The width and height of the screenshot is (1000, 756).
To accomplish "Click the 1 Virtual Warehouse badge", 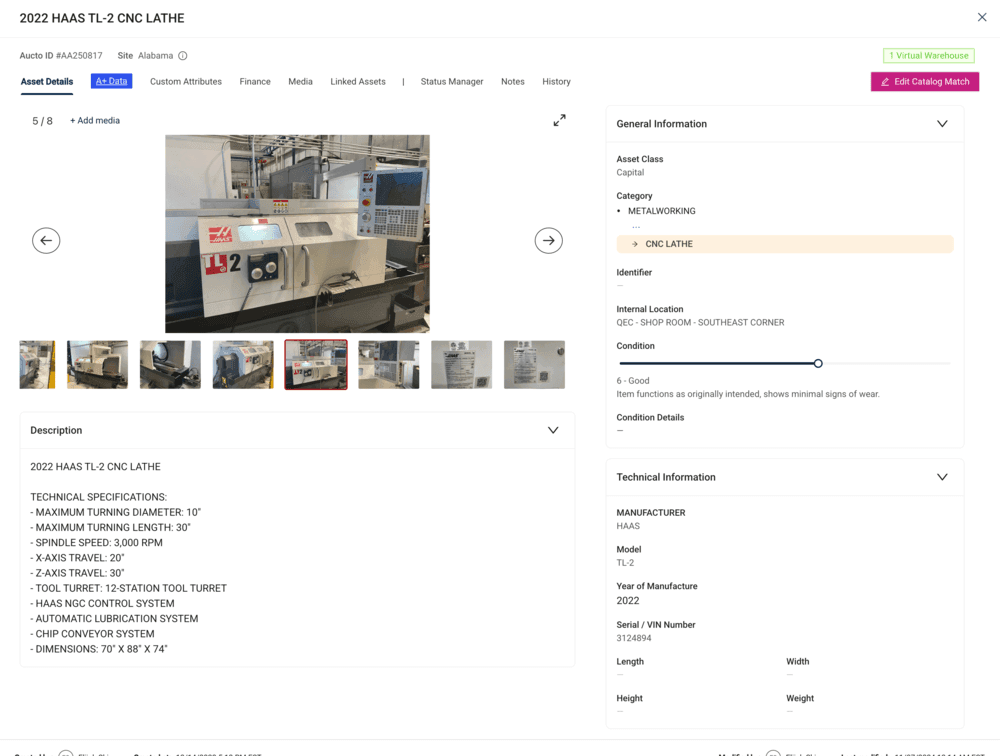I will (x=929, y=56).
